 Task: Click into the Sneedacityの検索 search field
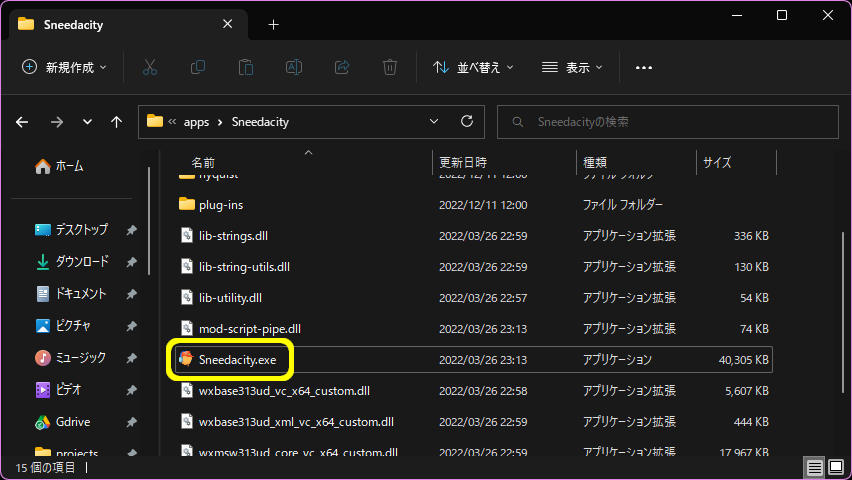tap(668, 122)
